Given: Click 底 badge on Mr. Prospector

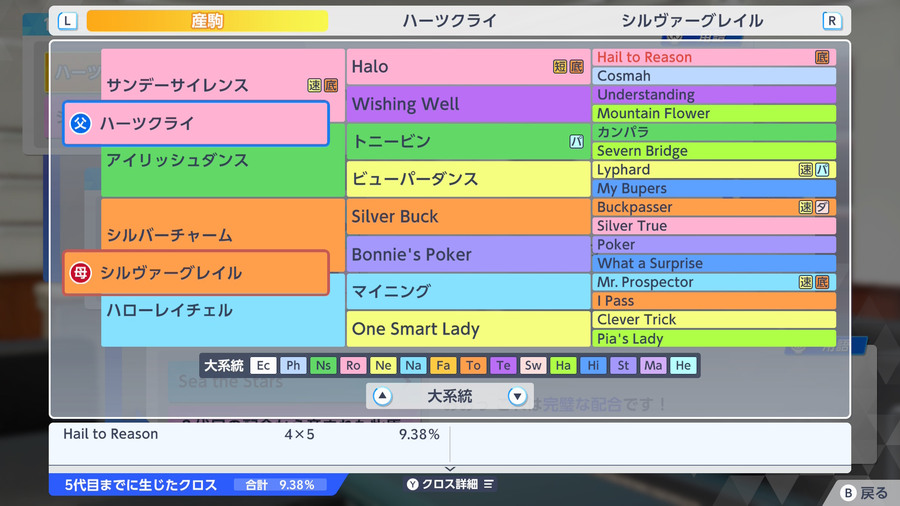Looking at the screenshot, I should tap(822, 282).
